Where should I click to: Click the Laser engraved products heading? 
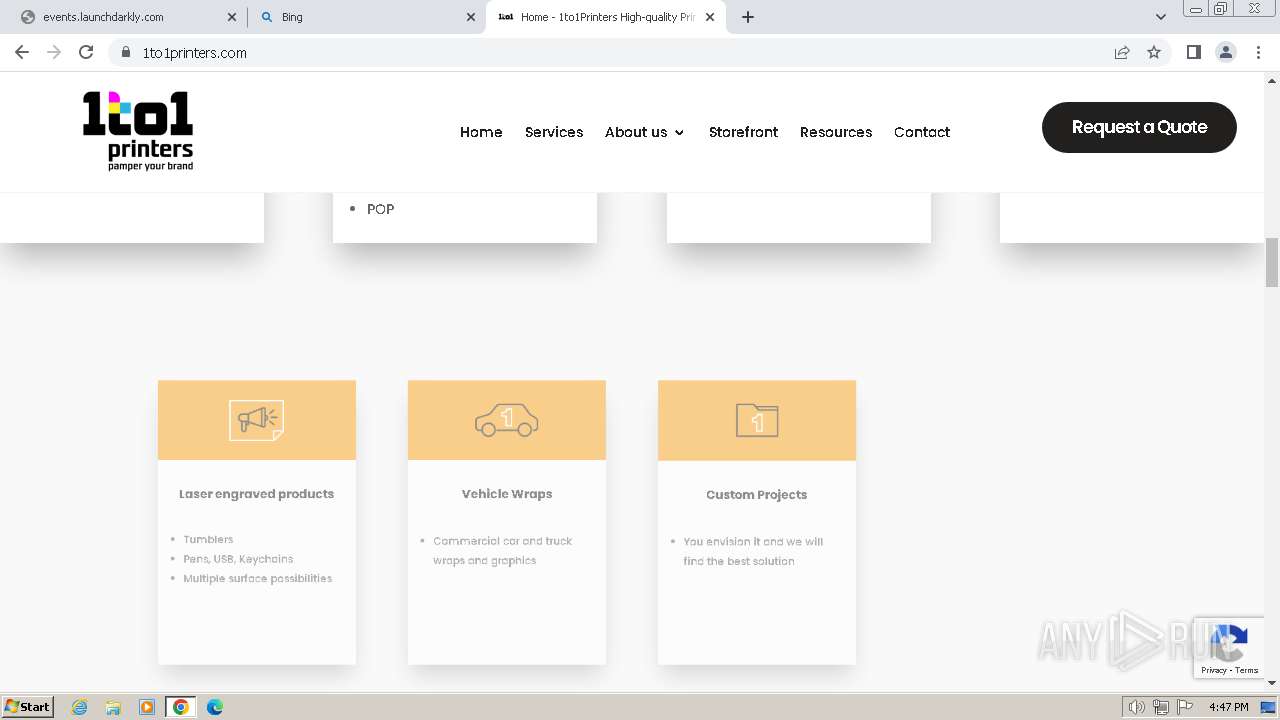pos(256,494)
